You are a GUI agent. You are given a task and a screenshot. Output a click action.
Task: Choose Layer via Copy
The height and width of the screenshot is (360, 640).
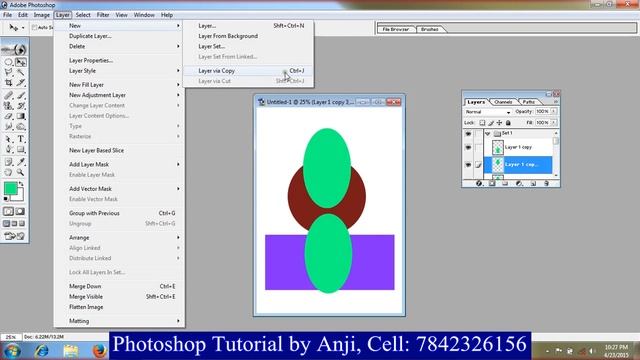[248, 71]
